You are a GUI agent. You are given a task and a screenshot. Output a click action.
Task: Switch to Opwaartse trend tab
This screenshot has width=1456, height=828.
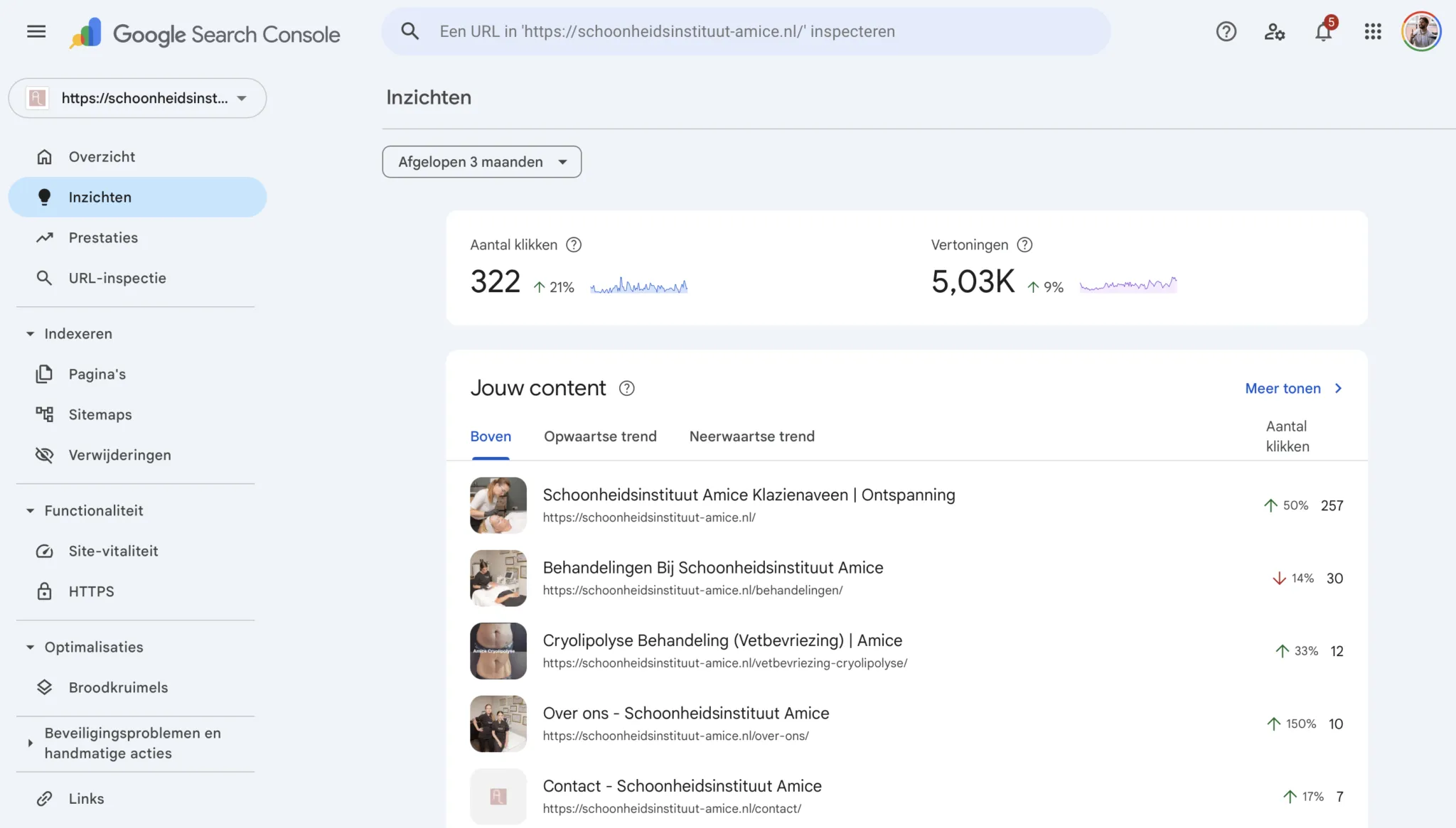pyautogui.click(x=600, y=436)
